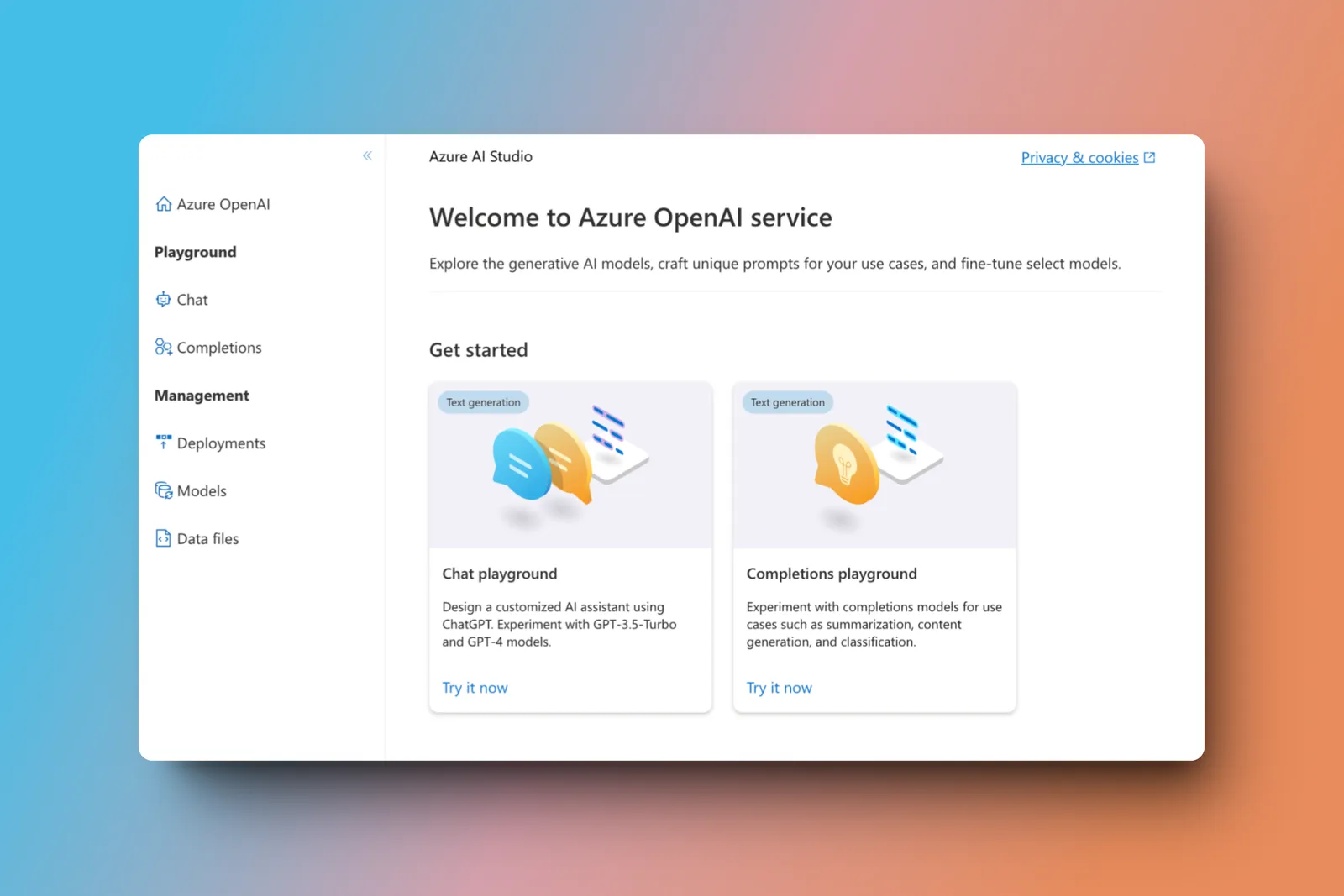The image size is (1344, 896).
Task: Click the 'Explore the generative AI models' intro sentence
Action: click(775, 264)
